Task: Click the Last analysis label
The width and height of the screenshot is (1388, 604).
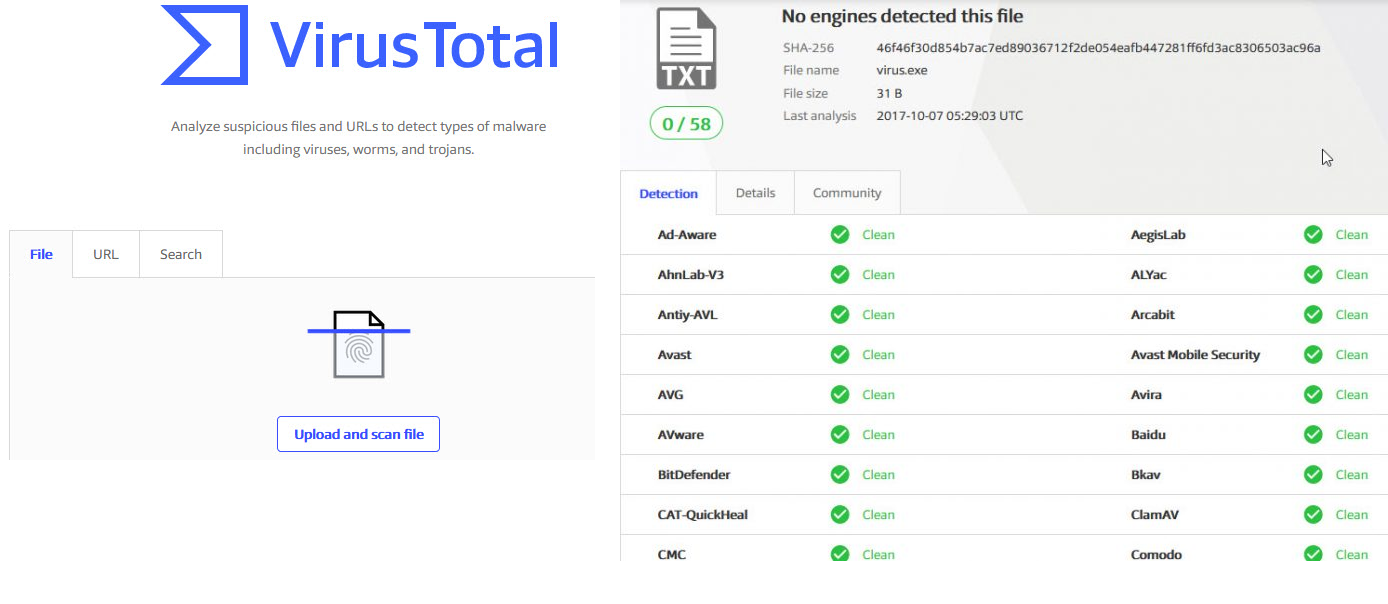Action: coord(819,116)
